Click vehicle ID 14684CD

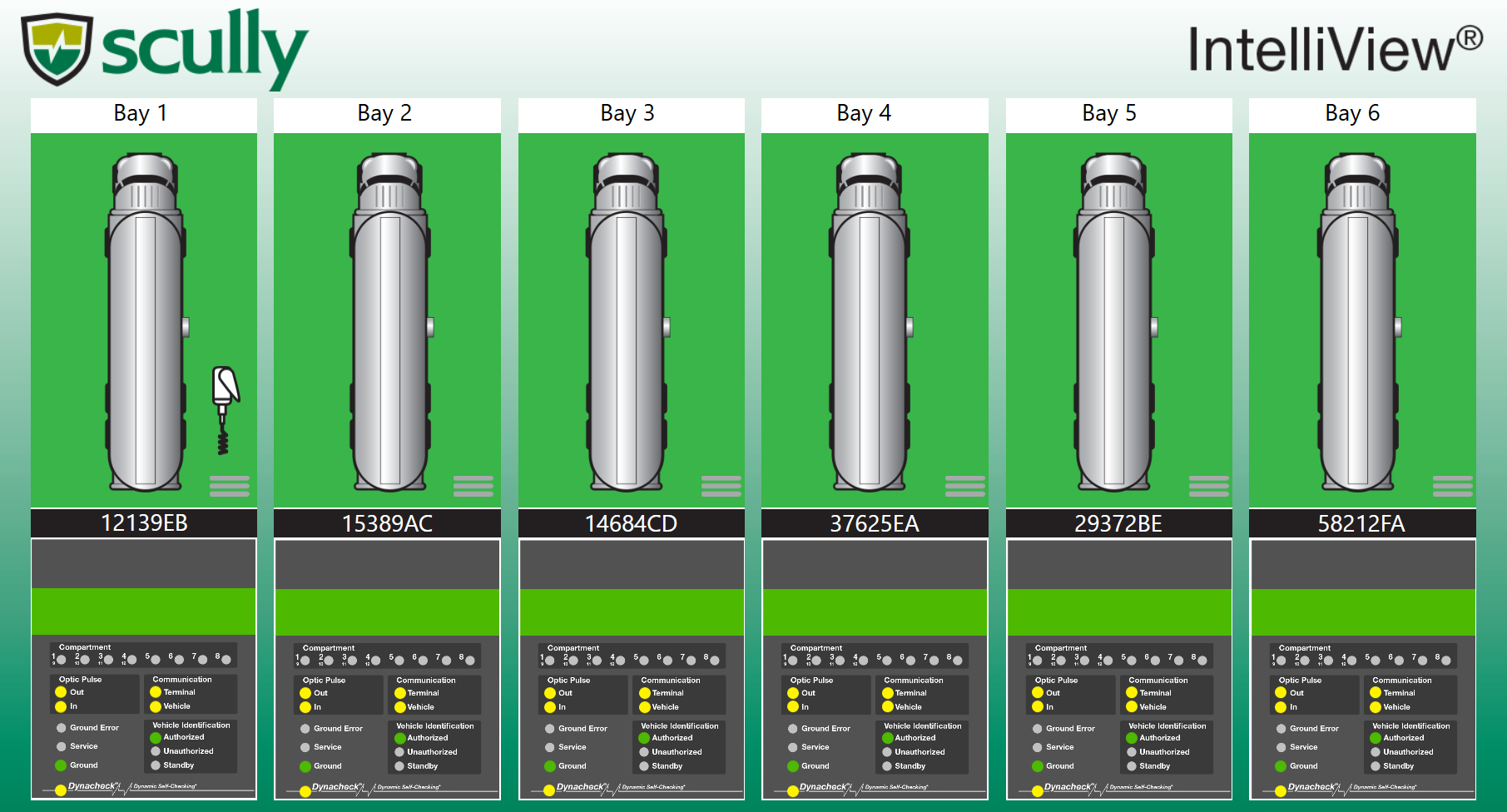pyautogui.click(x=632, y=523)
